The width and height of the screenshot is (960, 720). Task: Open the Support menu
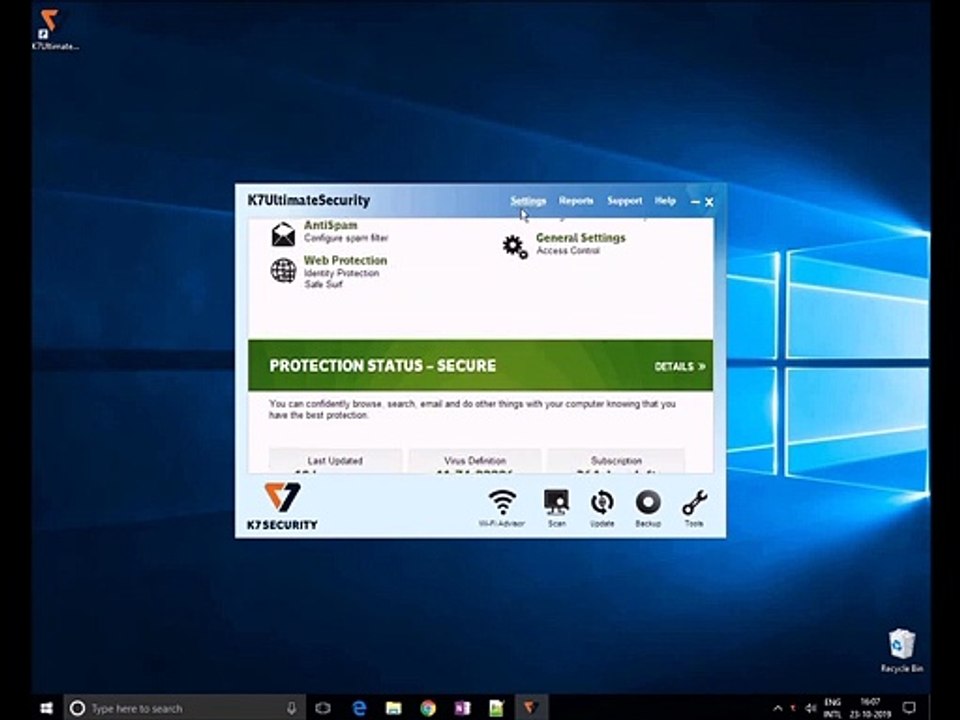[x=624, y=201]
